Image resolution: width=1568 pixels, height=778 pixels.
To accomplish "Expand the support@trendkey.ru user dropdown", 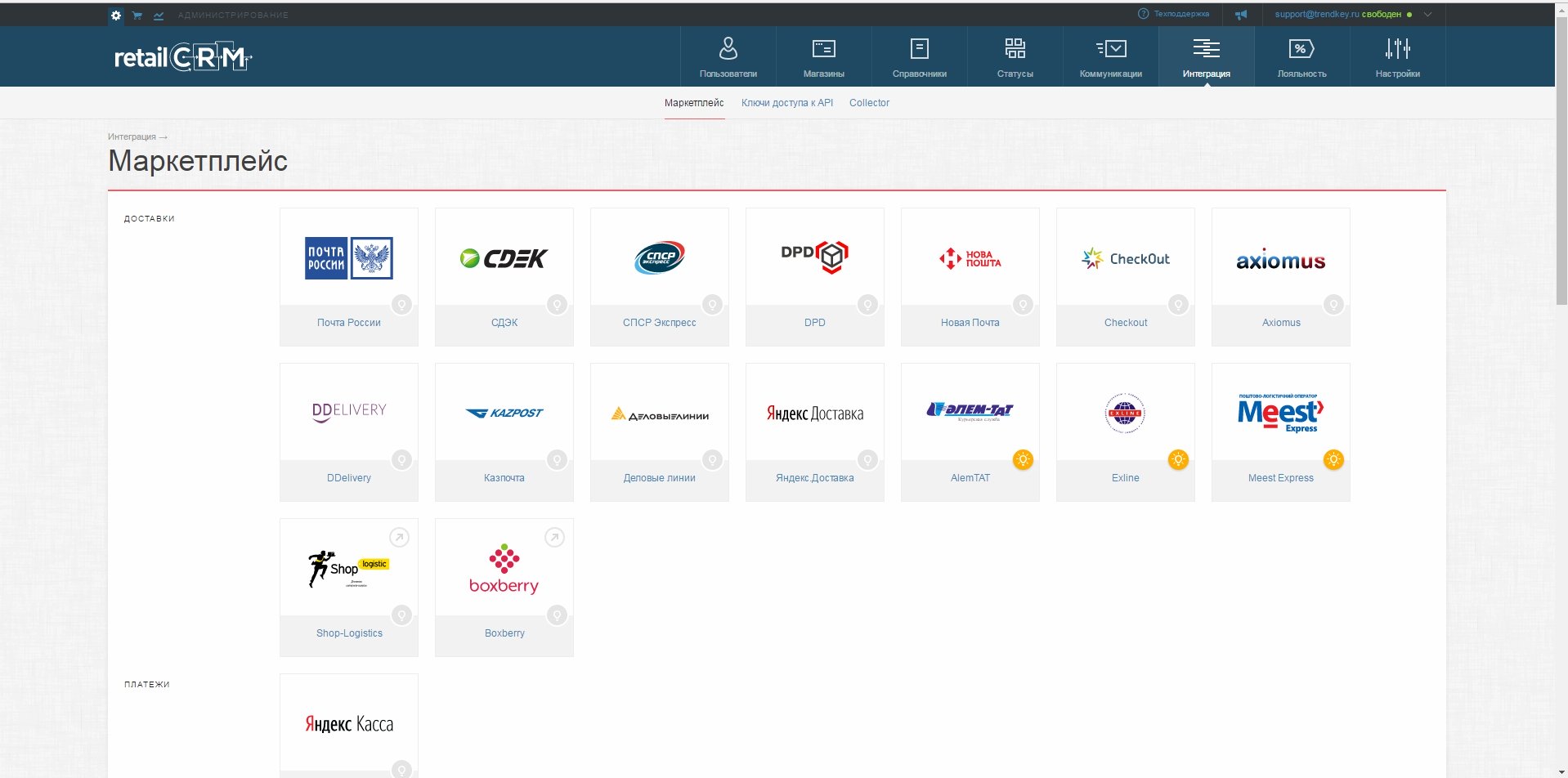I will click(1427, 14).
